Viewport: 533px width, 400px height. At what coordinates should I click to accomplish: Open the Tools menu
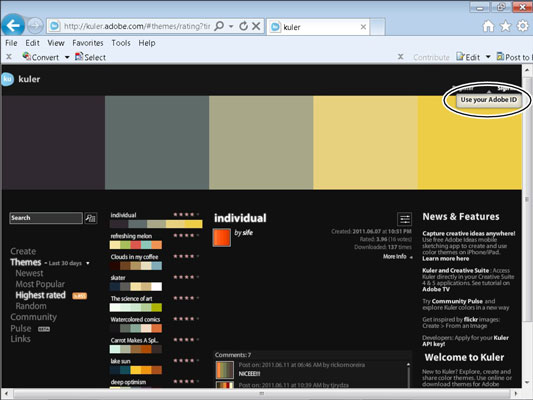121,43
